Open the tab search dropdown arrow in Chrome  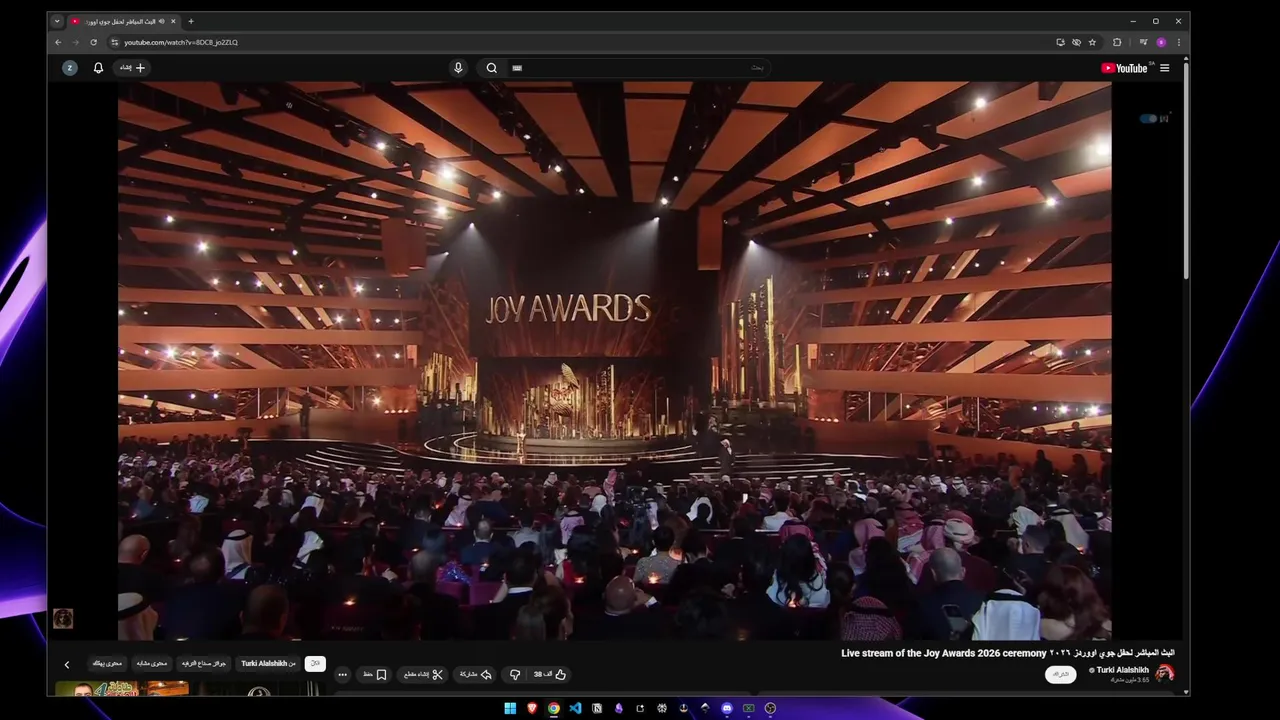tap(57, 21)
